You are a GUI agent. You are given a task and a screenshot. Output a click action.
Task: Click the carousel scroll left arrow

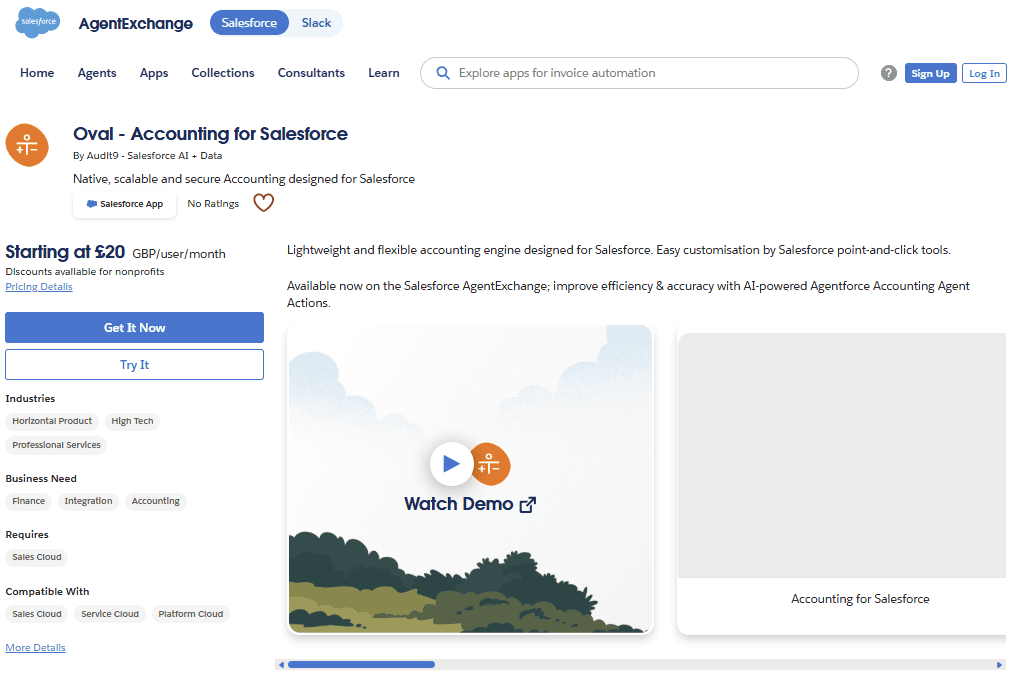[281, 664]
